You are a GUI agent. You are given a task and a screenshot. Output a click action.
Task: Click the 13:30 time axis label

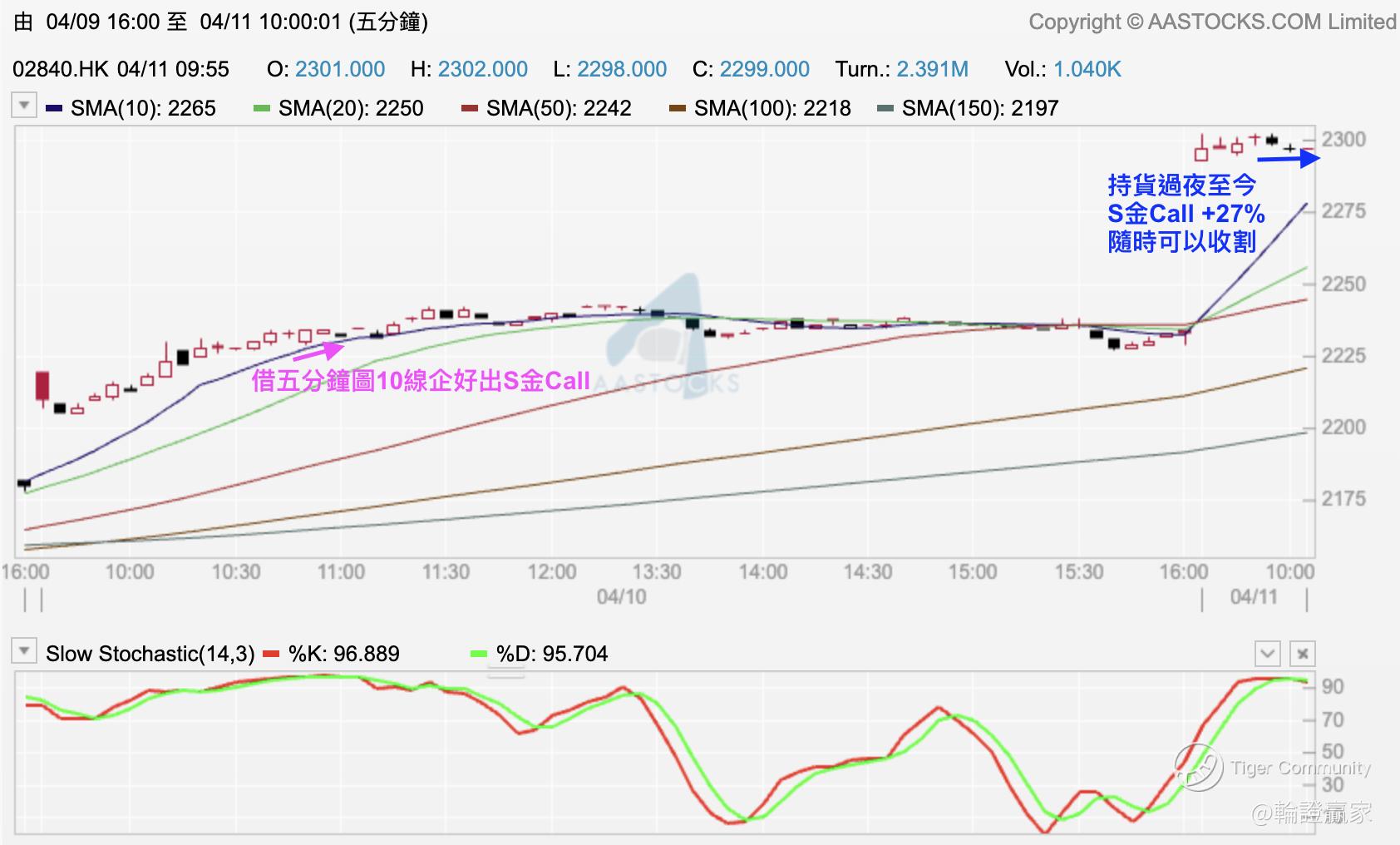point(657,572)
